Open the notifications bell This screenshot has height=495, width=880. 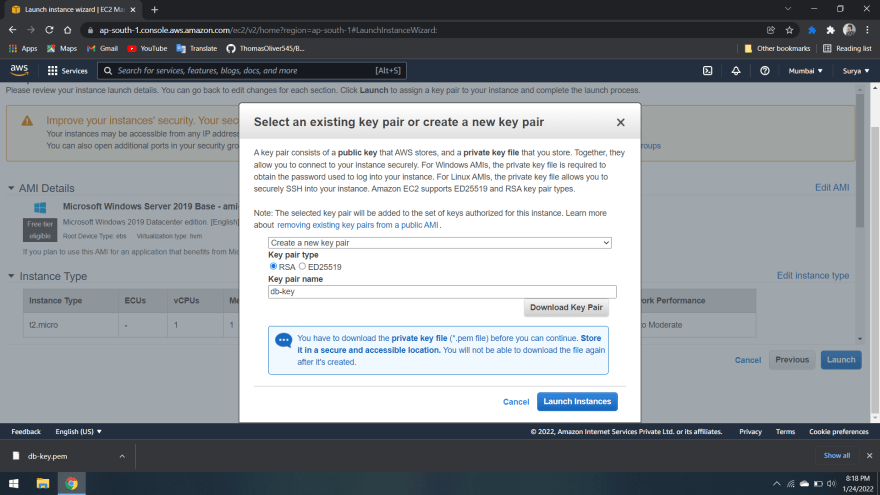click(x=736, y=71)
